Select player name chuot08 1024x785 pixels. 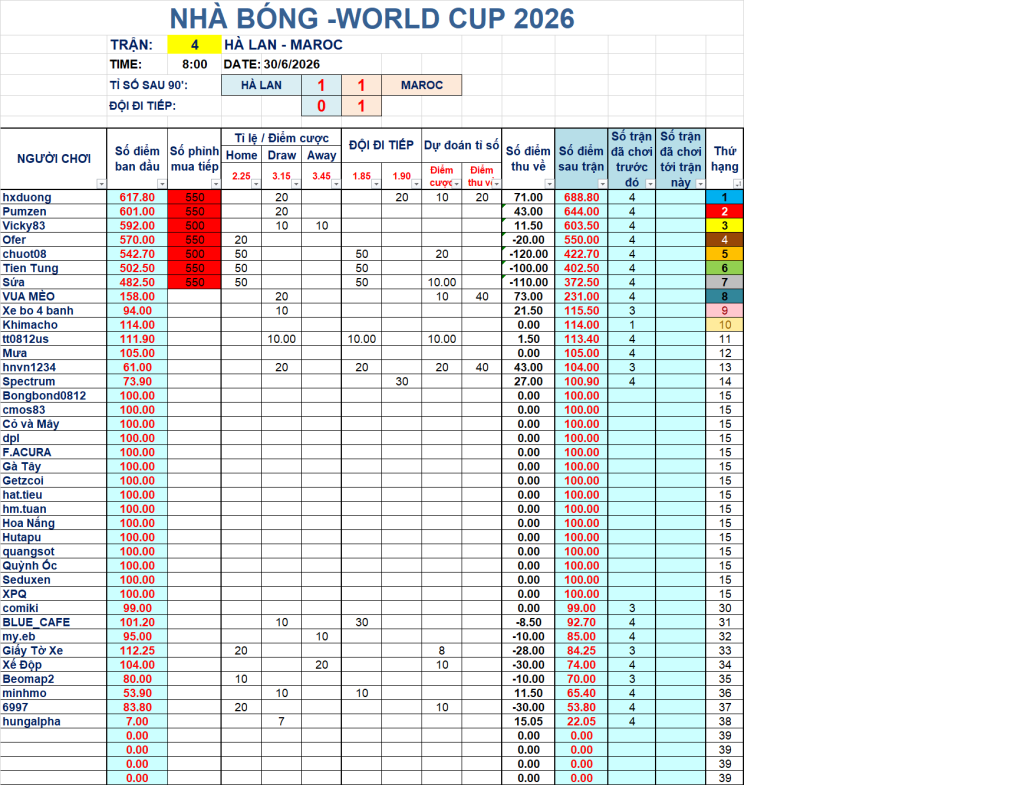24,254
